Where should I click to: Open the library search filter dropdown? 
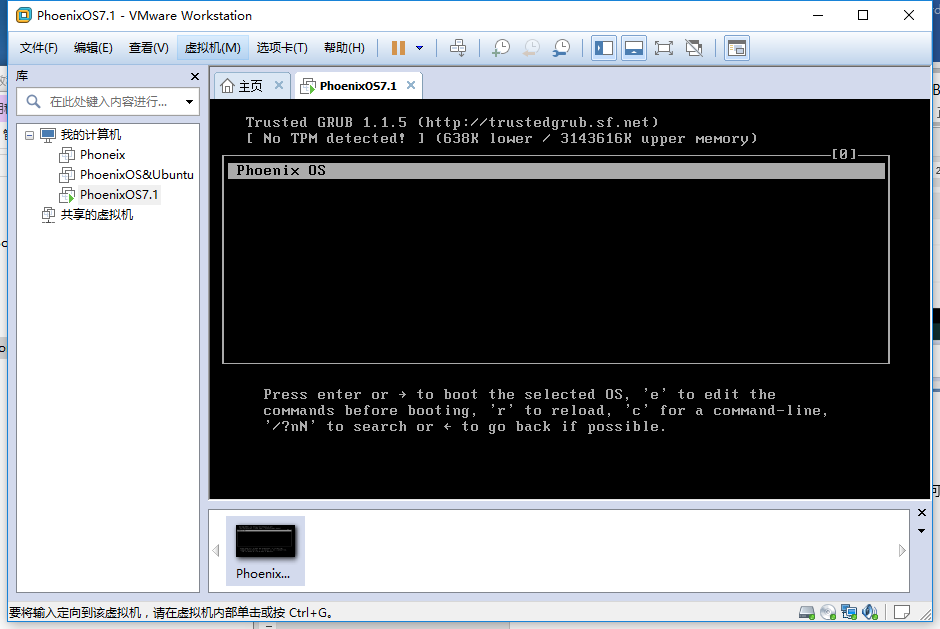pos(189,102)
